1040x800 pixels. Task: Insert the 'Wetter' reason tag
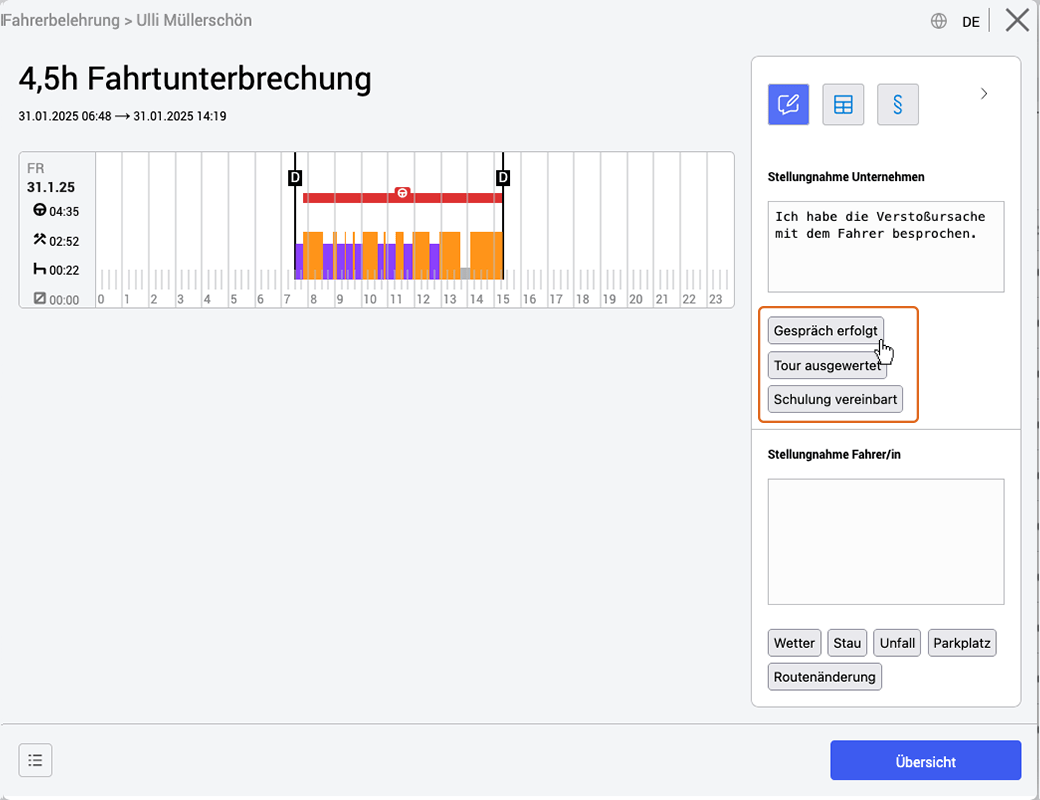(x=794, y=643)
